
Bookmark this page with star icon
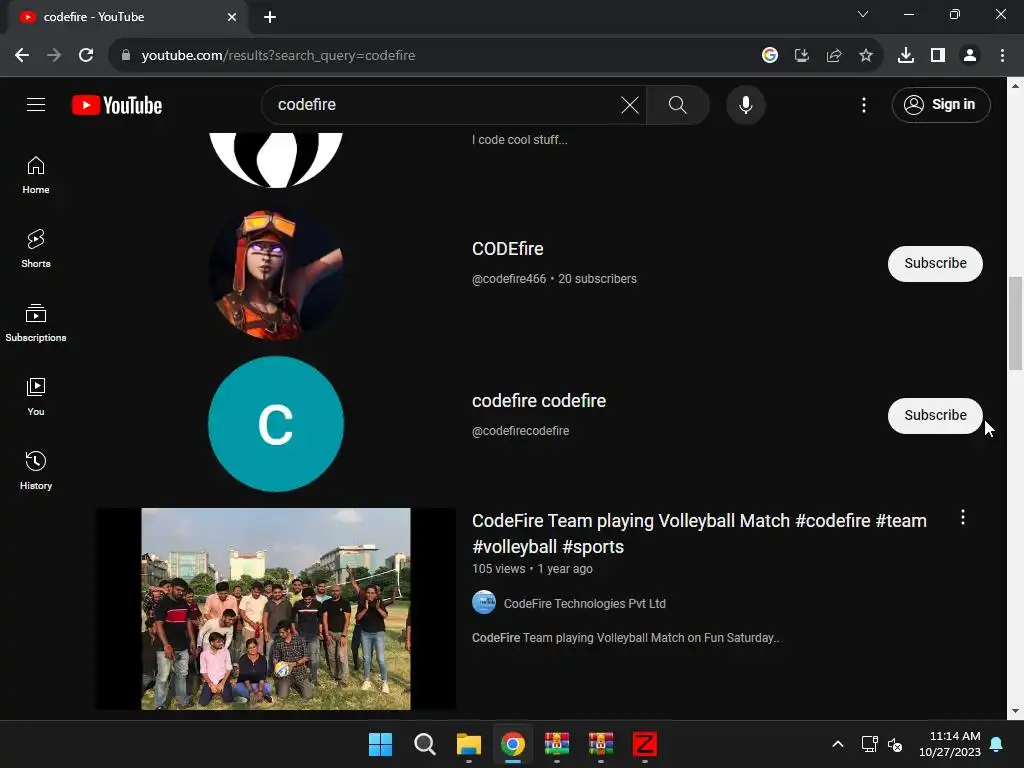865,55
